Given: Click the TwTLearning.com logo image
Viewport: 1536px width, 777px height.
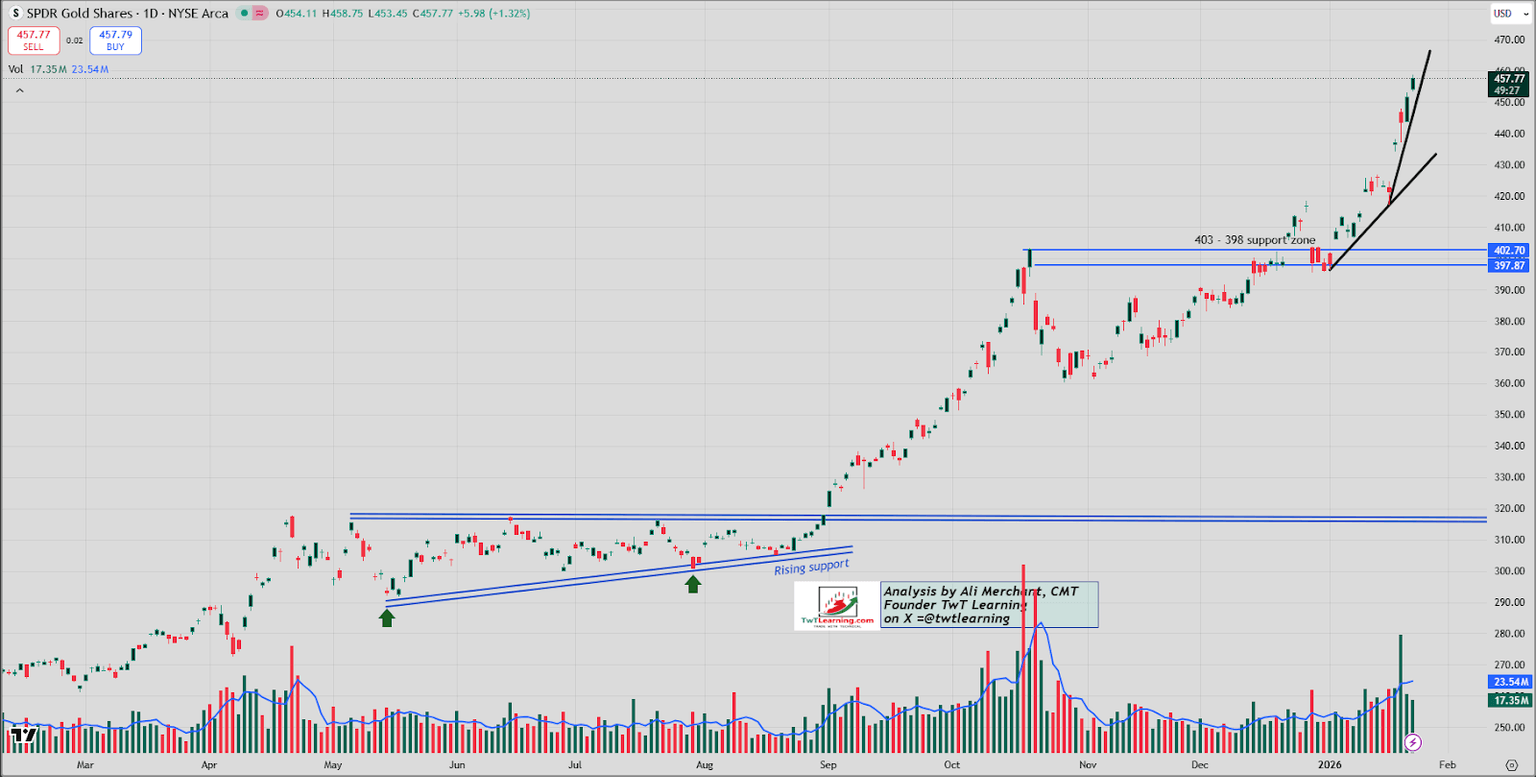Looking at the screenshot, I should click(x=838, y=606).
